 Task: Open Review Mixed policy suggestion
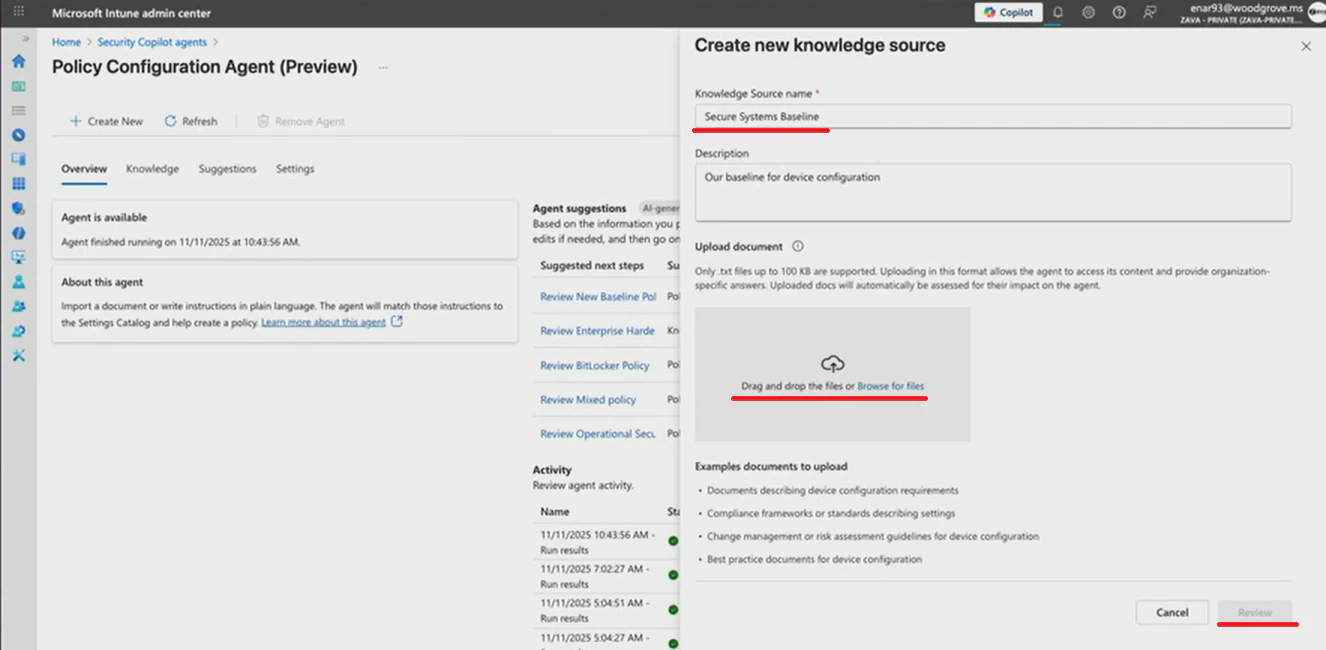588,400
